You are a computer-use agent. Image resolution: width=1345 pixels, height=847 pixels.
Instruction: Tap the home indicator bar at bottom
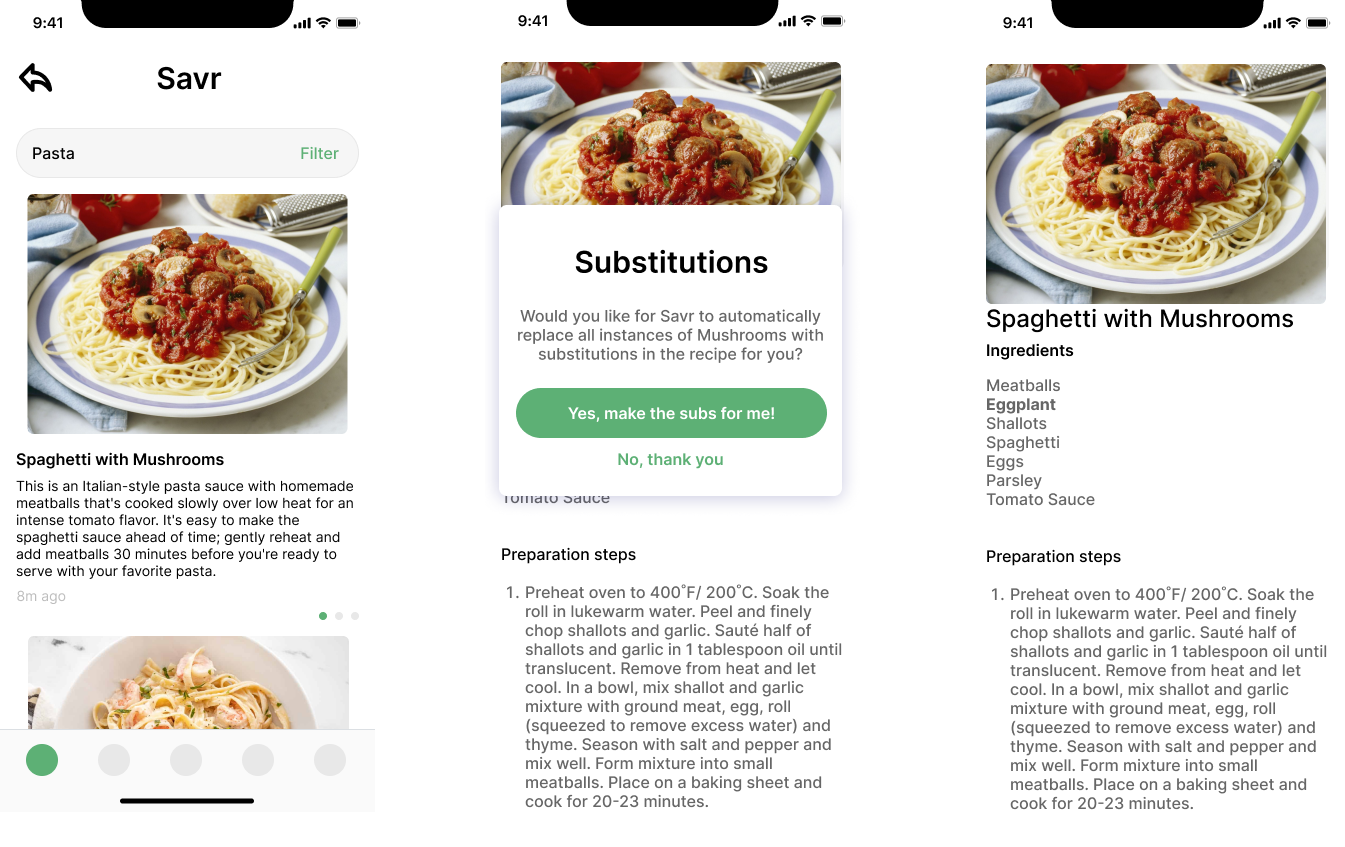click(x=187, y=800)
